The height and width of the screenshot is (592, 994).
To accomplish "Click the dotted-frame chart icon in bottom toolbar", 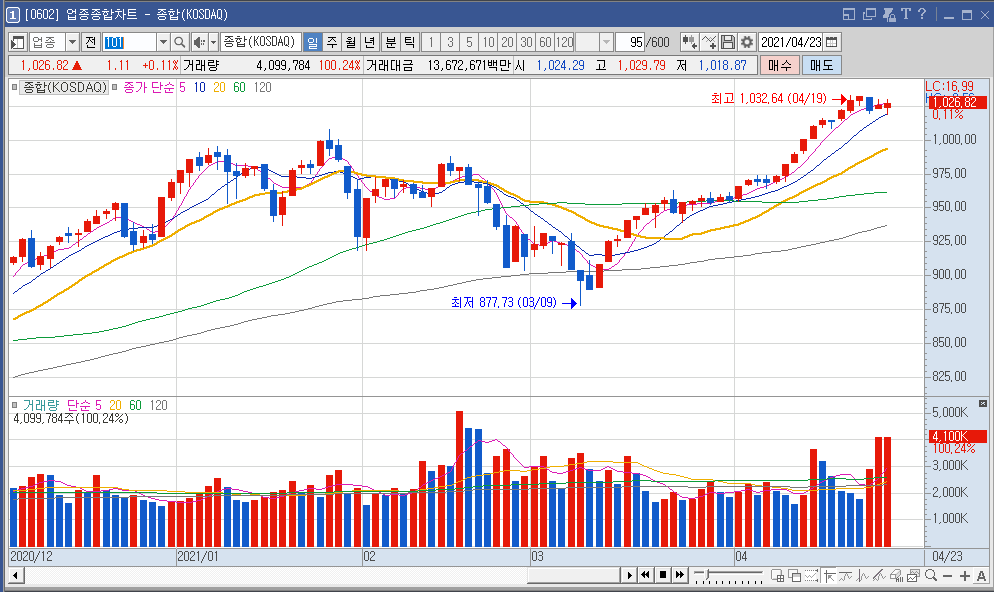I will coord(811,576).
